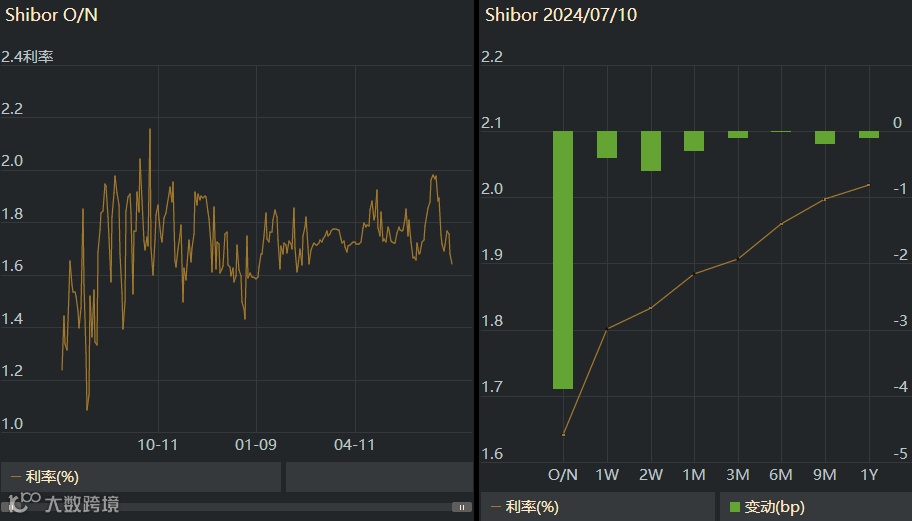Image resolution: width=912 pixels, height=521 pixels.
Task: Click the '3M' tenor axis label
Action: coord(738,474)
